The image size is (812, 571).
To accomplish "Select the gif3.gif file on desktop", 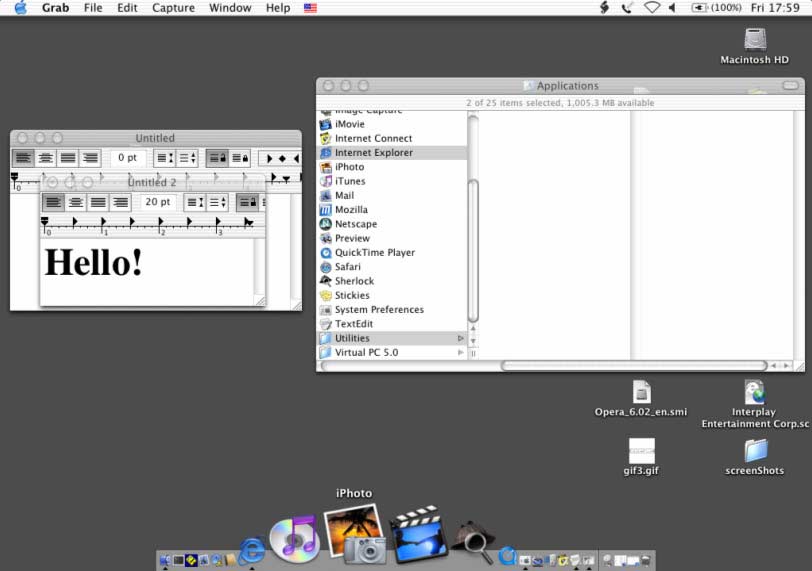I will point(641,451).
